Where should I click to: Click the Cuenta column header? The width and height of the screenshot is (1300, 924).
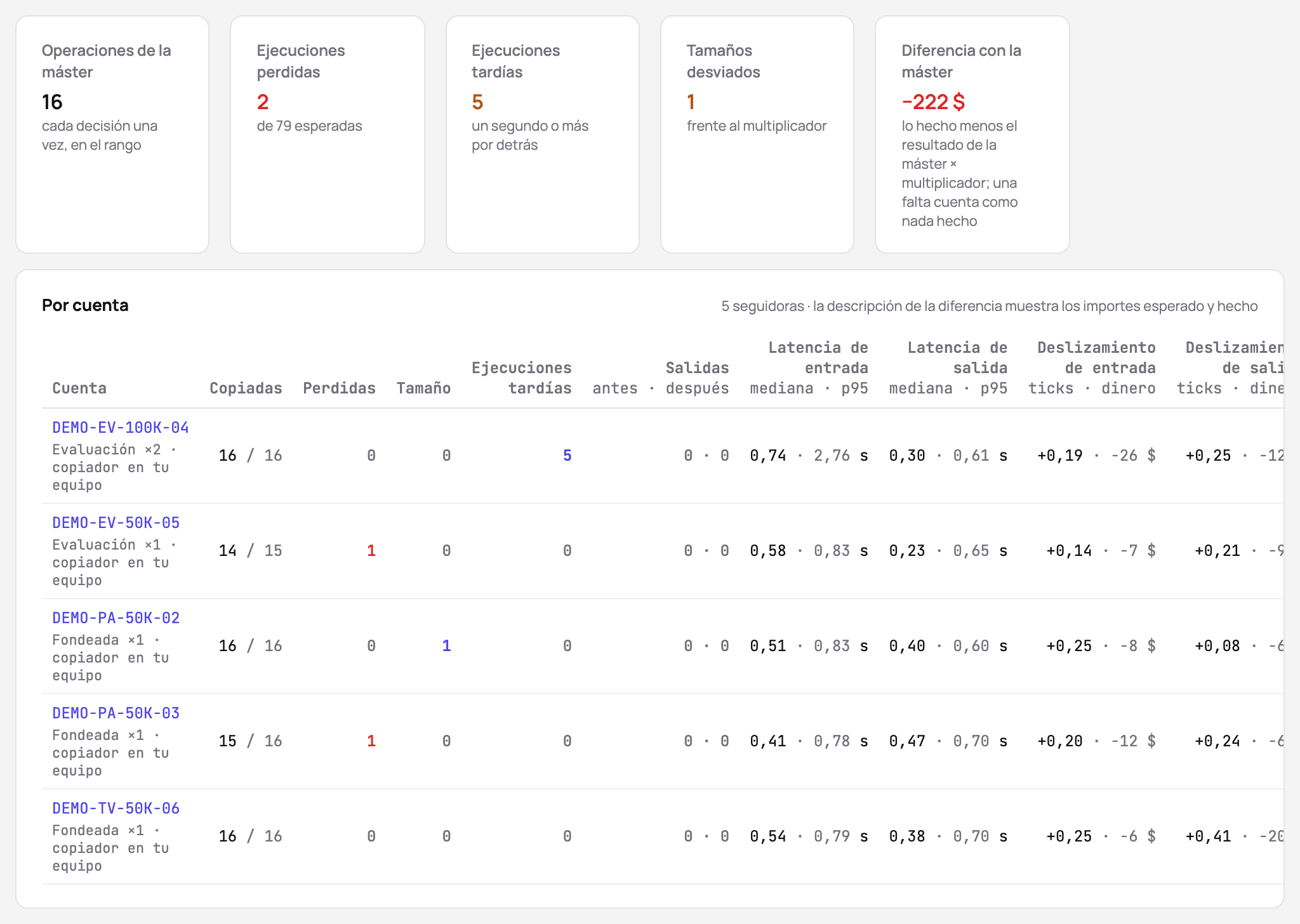(x=79, y=388)
